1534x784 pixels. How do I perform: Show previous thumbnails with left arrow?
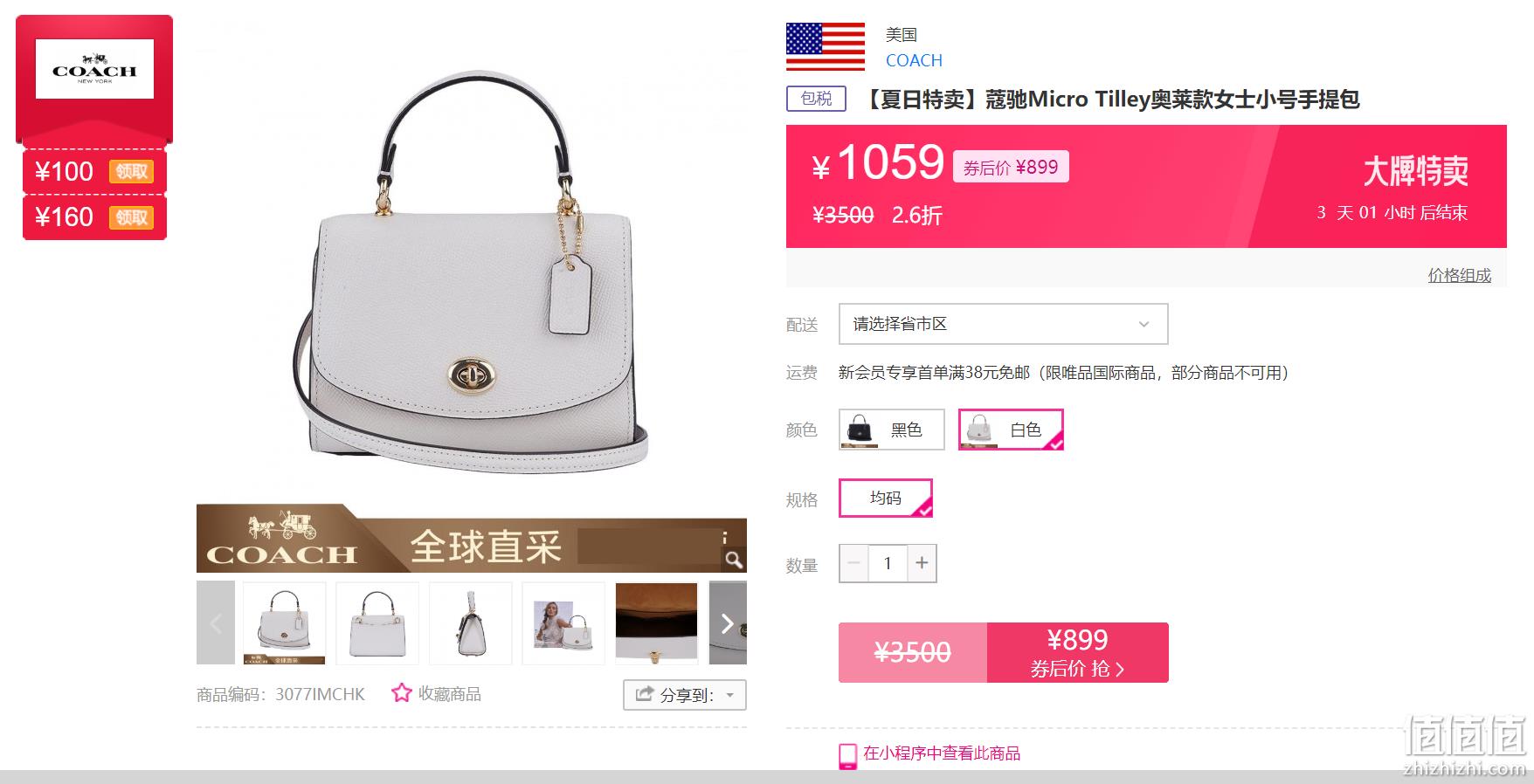(216, 623)
